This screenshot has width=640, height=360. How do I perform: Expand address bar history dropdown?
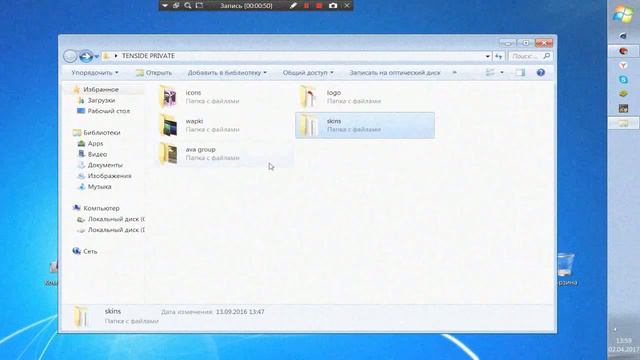[x=487, y=56]
